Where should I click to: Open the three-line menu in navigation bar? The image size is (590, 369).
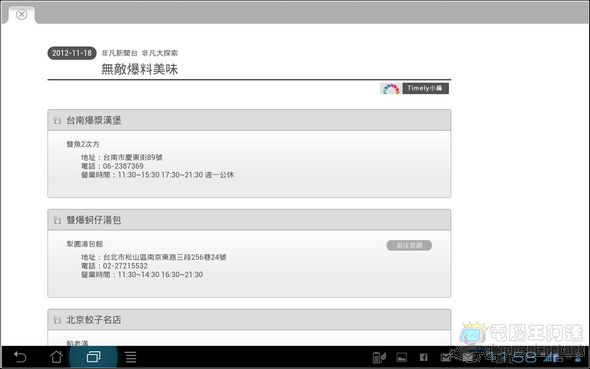pyautogui.click(x=131, y=357)
